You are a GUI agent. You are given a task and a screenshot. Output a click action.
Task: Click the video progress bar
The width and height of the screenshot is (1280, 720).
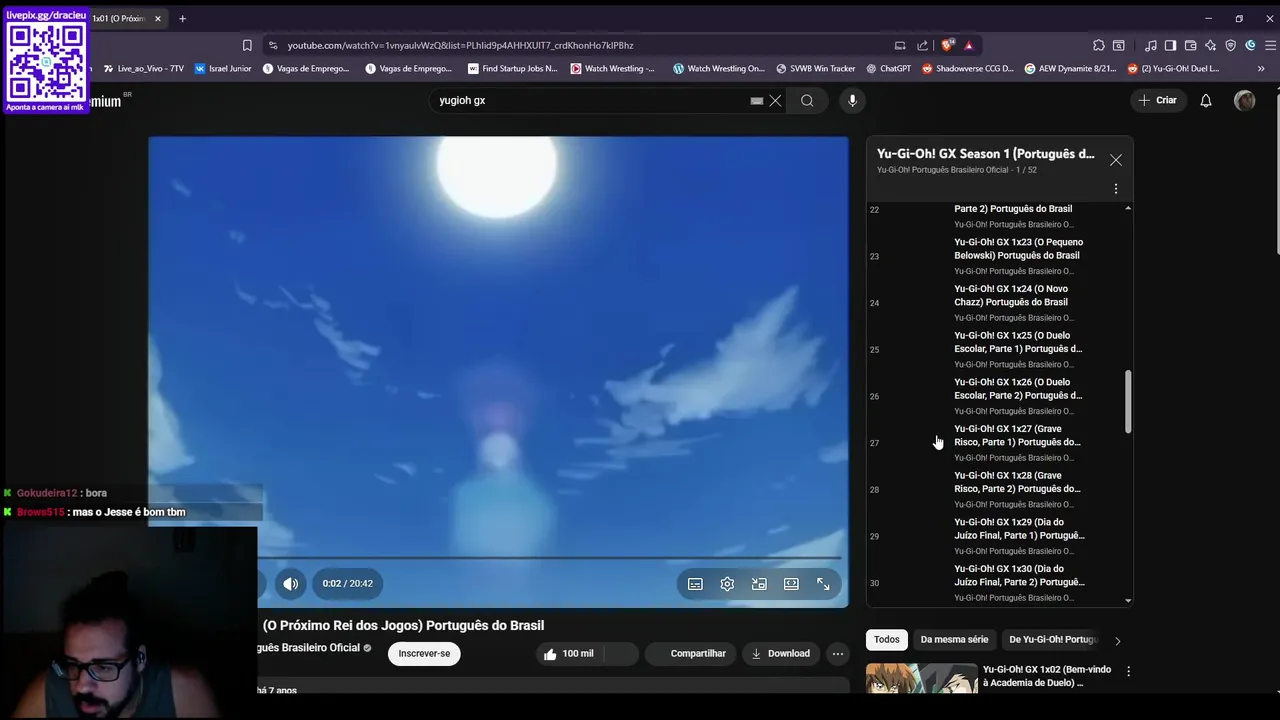tap(548, 557)
